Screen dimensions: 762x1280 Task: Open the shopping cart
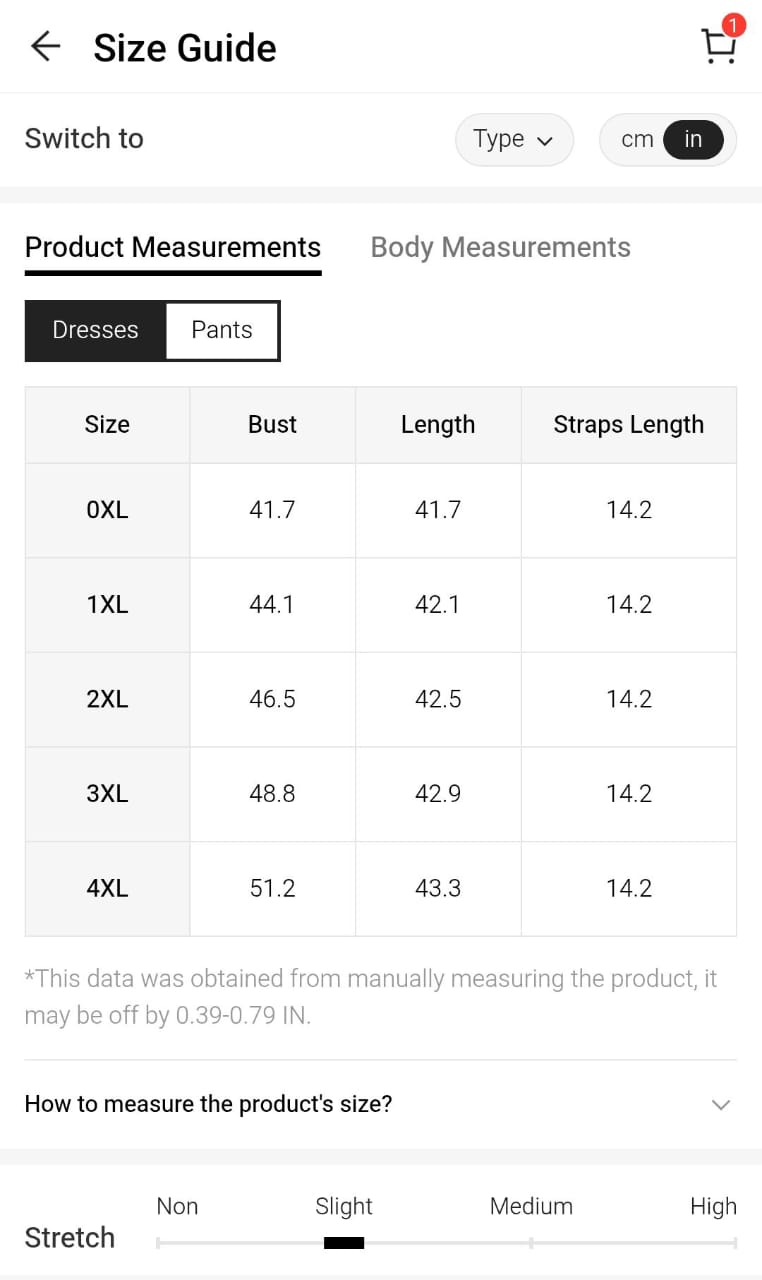[718, 47]
